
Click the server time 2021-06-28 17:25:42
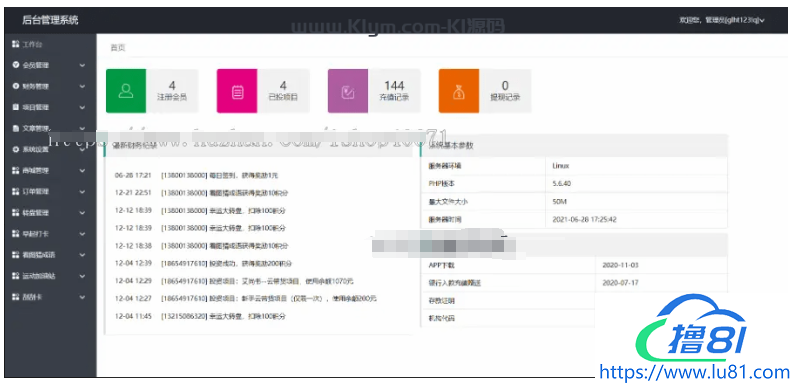pos(585,220)
